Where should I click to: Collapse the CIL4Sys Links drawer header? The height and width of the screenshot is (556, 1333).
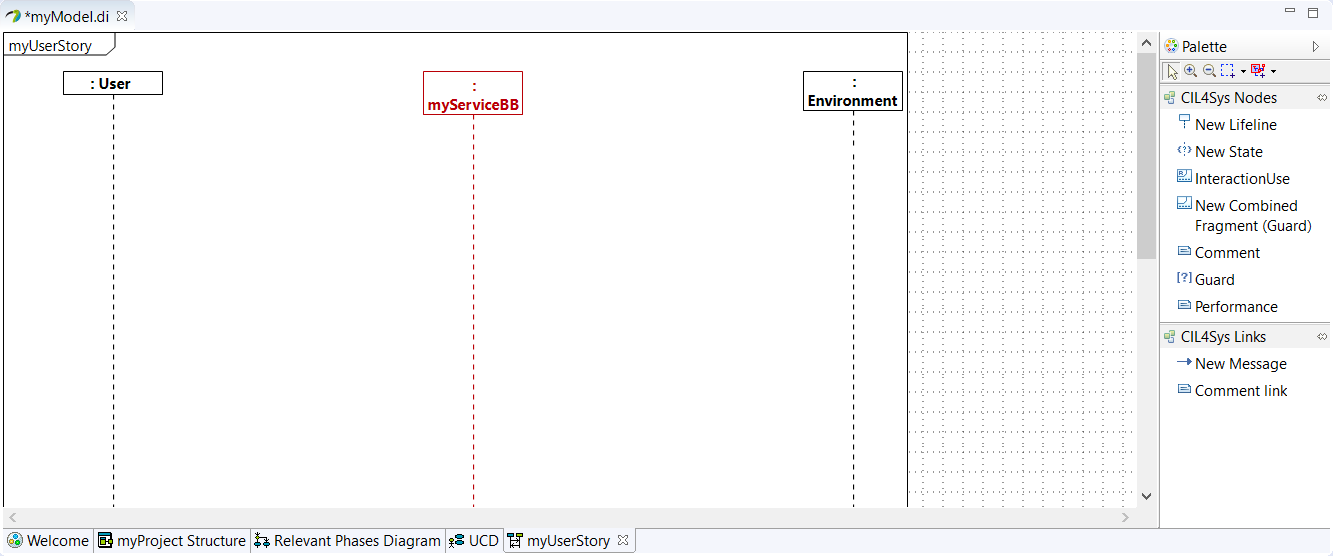pos(1245,337)
